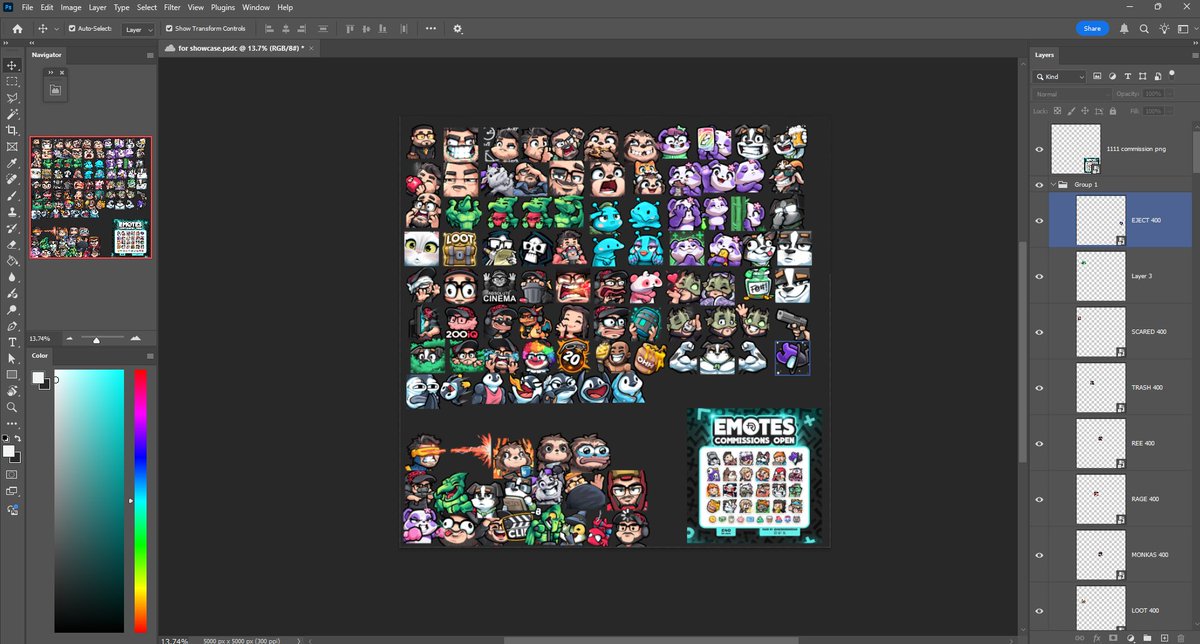Switch to the Navigator panel tab
1200x644 pixels.
click(46, 55)
